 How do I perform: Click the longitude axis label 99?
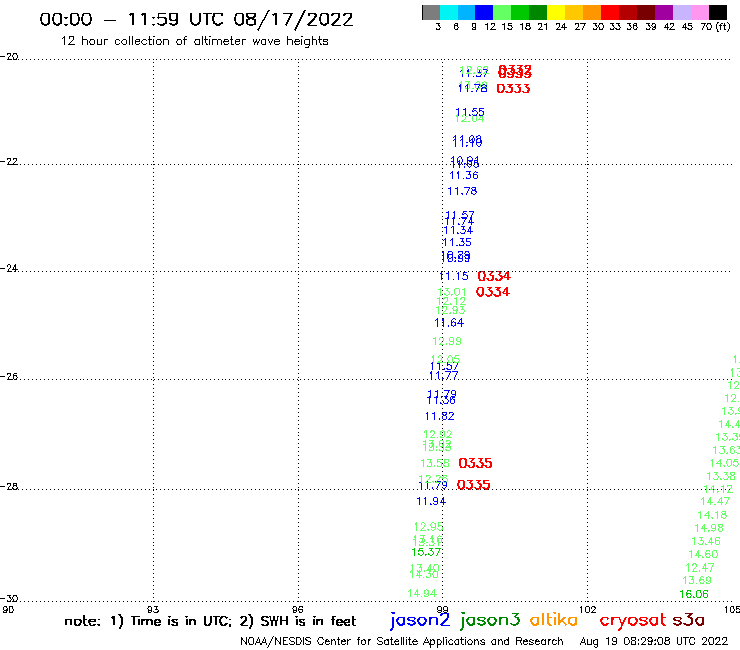click(442, 610)
